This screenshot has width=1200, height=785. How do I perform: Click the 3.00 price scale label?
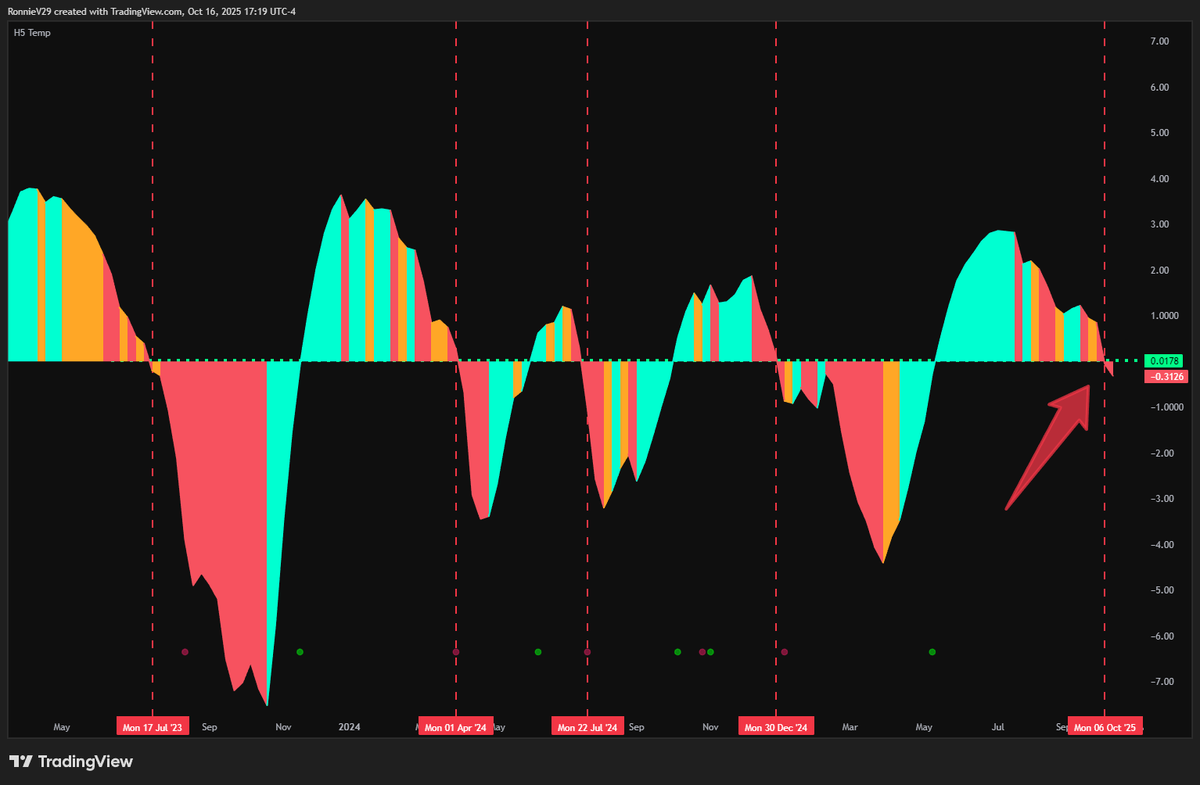click(x=1160, y=224)
